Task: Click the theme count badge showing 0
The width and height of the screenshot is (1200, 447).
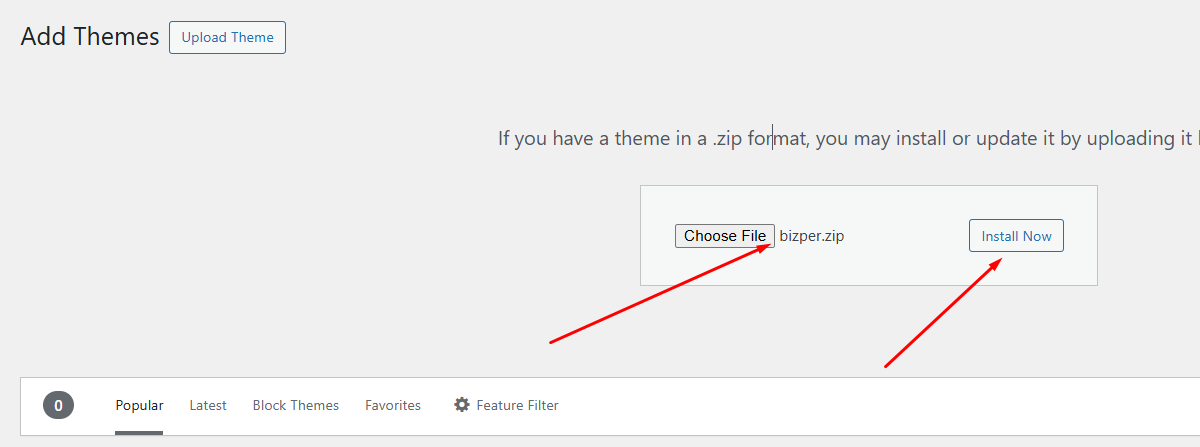Action: point(58,405)
